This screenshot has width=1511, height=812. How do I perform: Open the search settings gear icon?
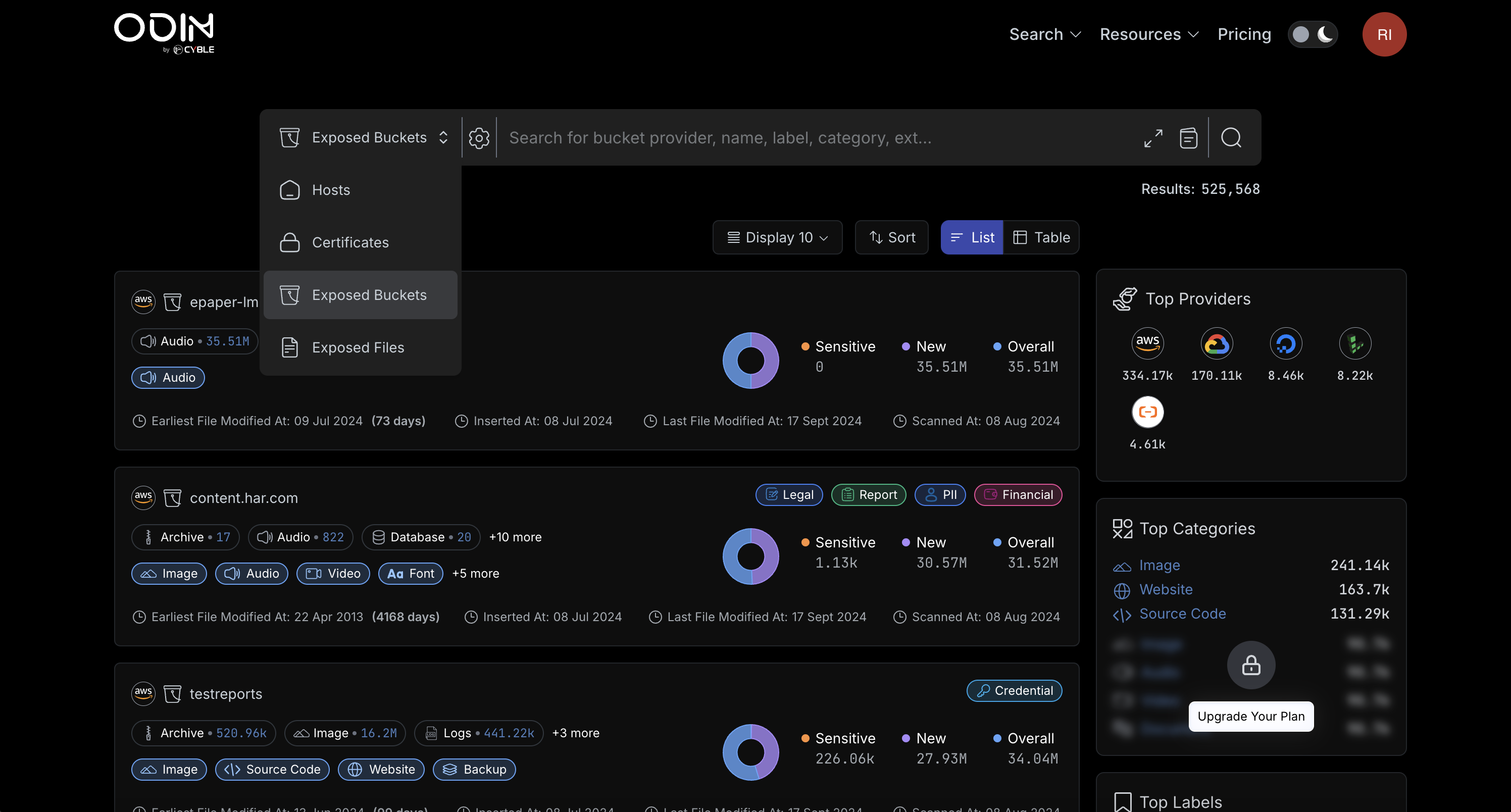479,138
